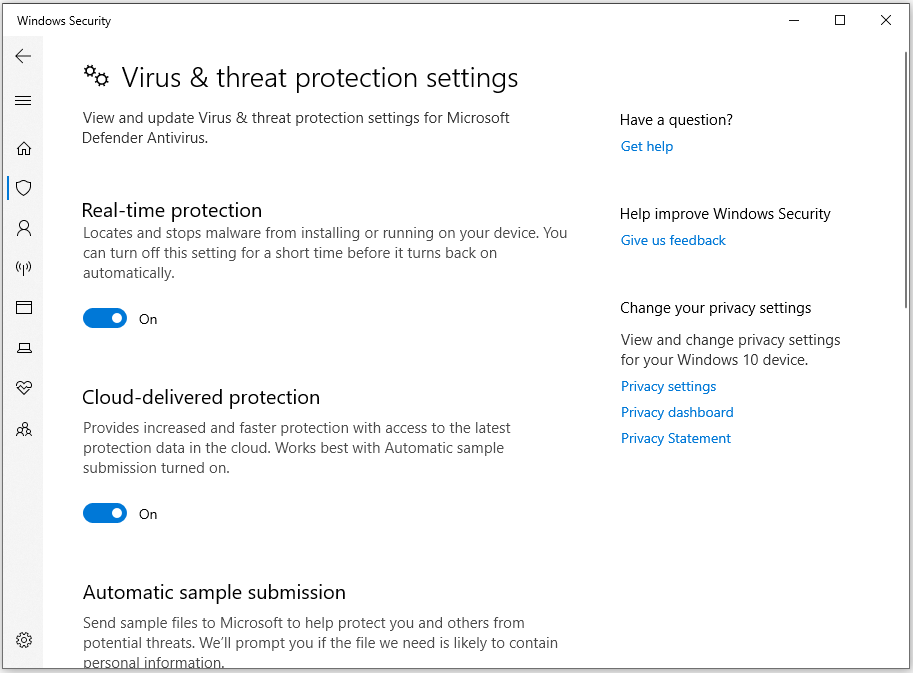The image size is (913, 673).
Task: Go back using the arrow button
Action: pos(23,56)
